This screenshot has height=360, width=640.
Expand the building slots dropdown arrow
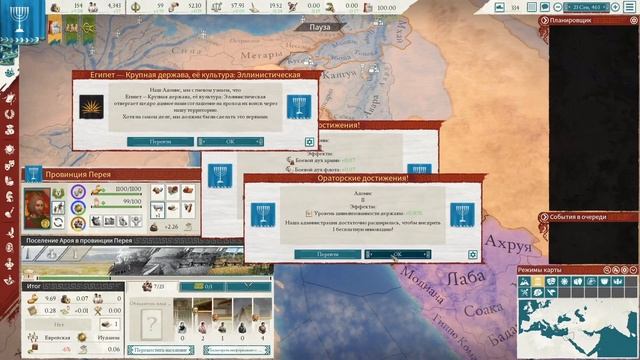[x=248, y=287]
